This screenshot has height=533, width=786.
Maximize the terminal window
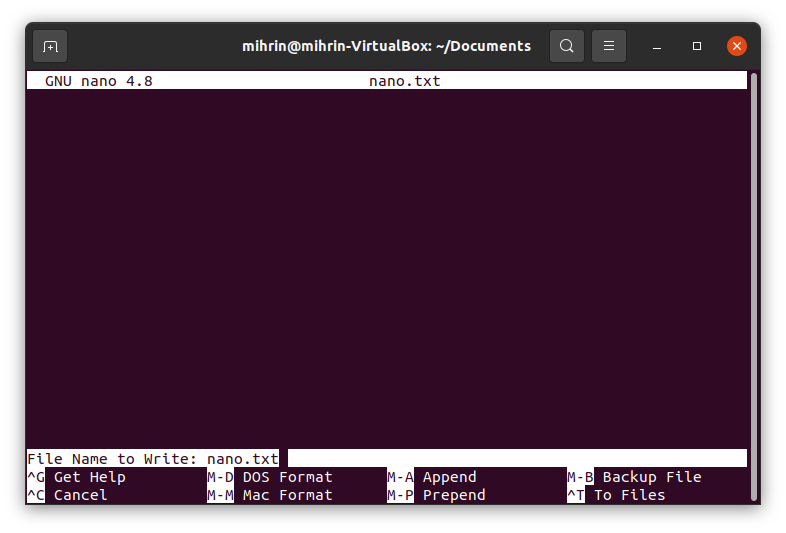tap(697, 46)
